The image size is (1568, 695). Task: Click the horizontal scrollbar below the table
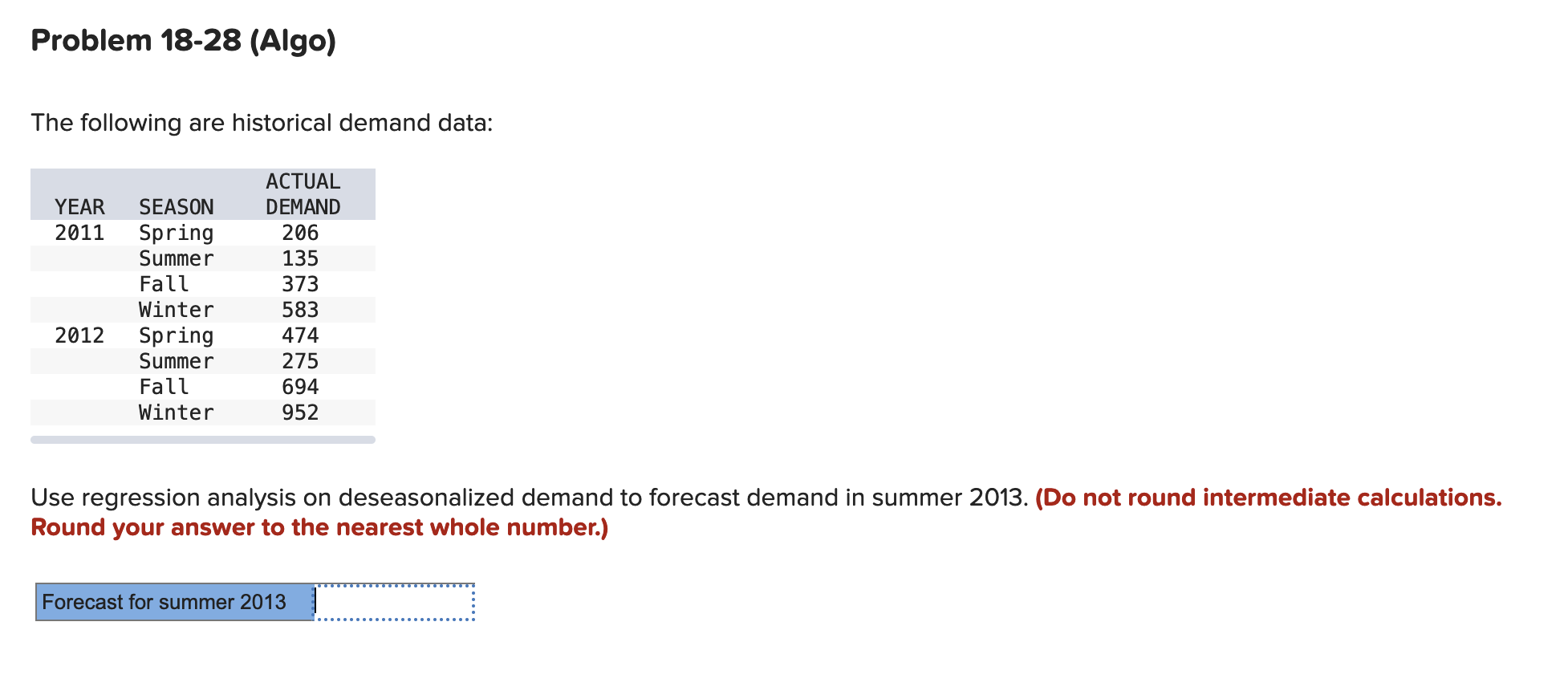click(x=202, y=439)
